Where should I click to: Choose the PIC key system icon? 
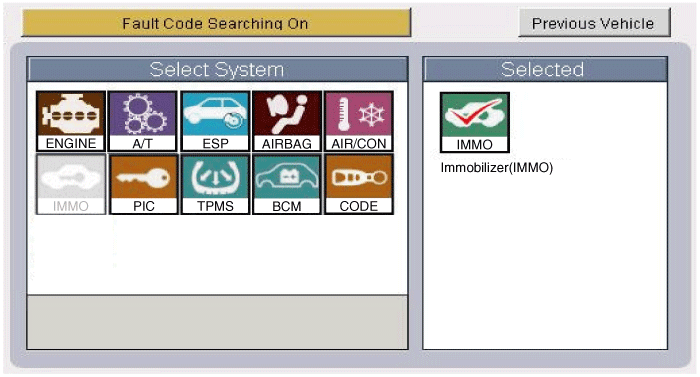pyautogui.click(x=143, y=184)
